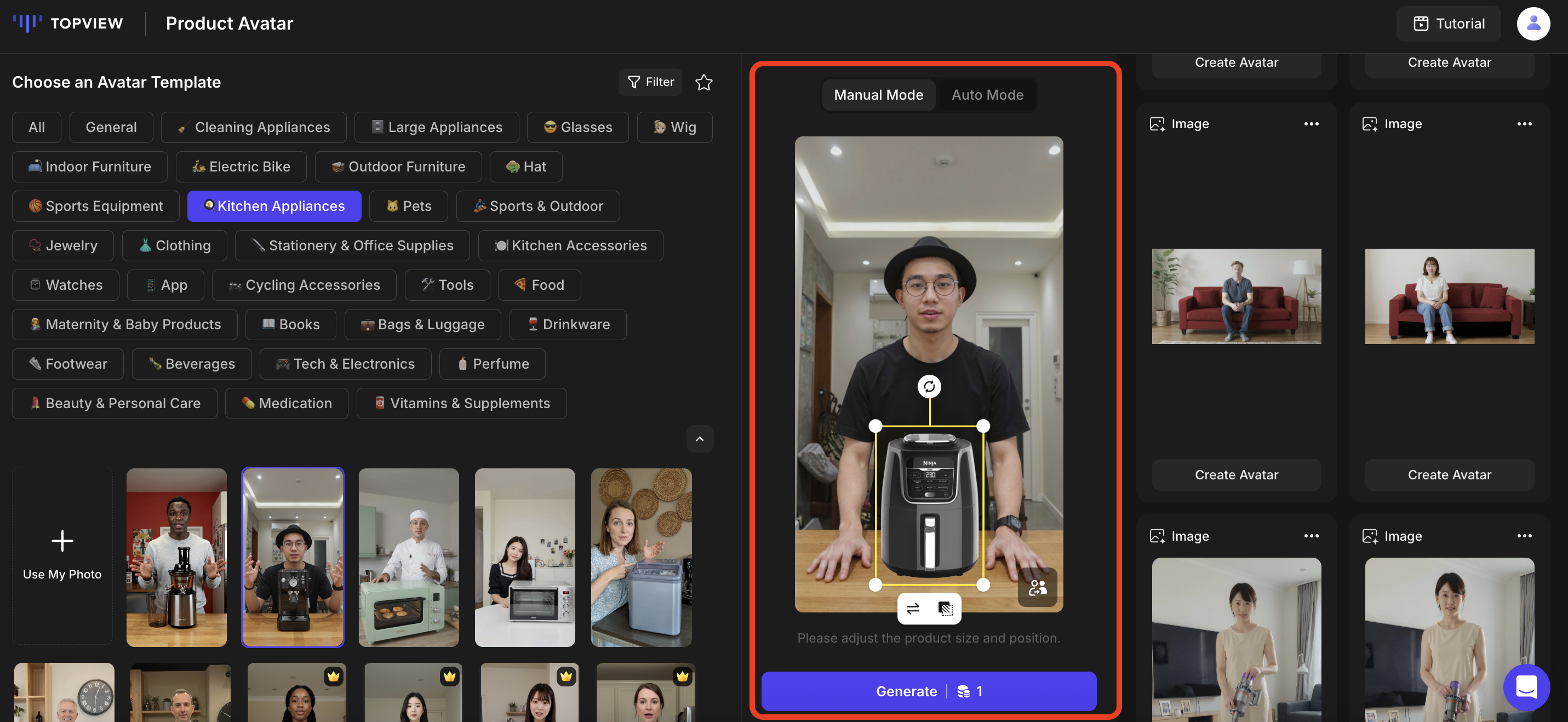Open the user profile avatar
Screen dimensions: 1568x722
pos(1533,24)
